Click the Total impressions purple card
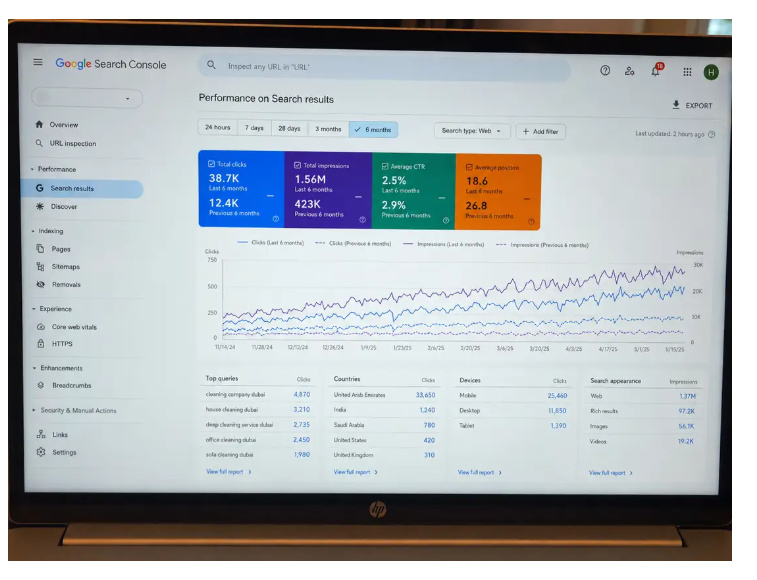 pos(328,190)
